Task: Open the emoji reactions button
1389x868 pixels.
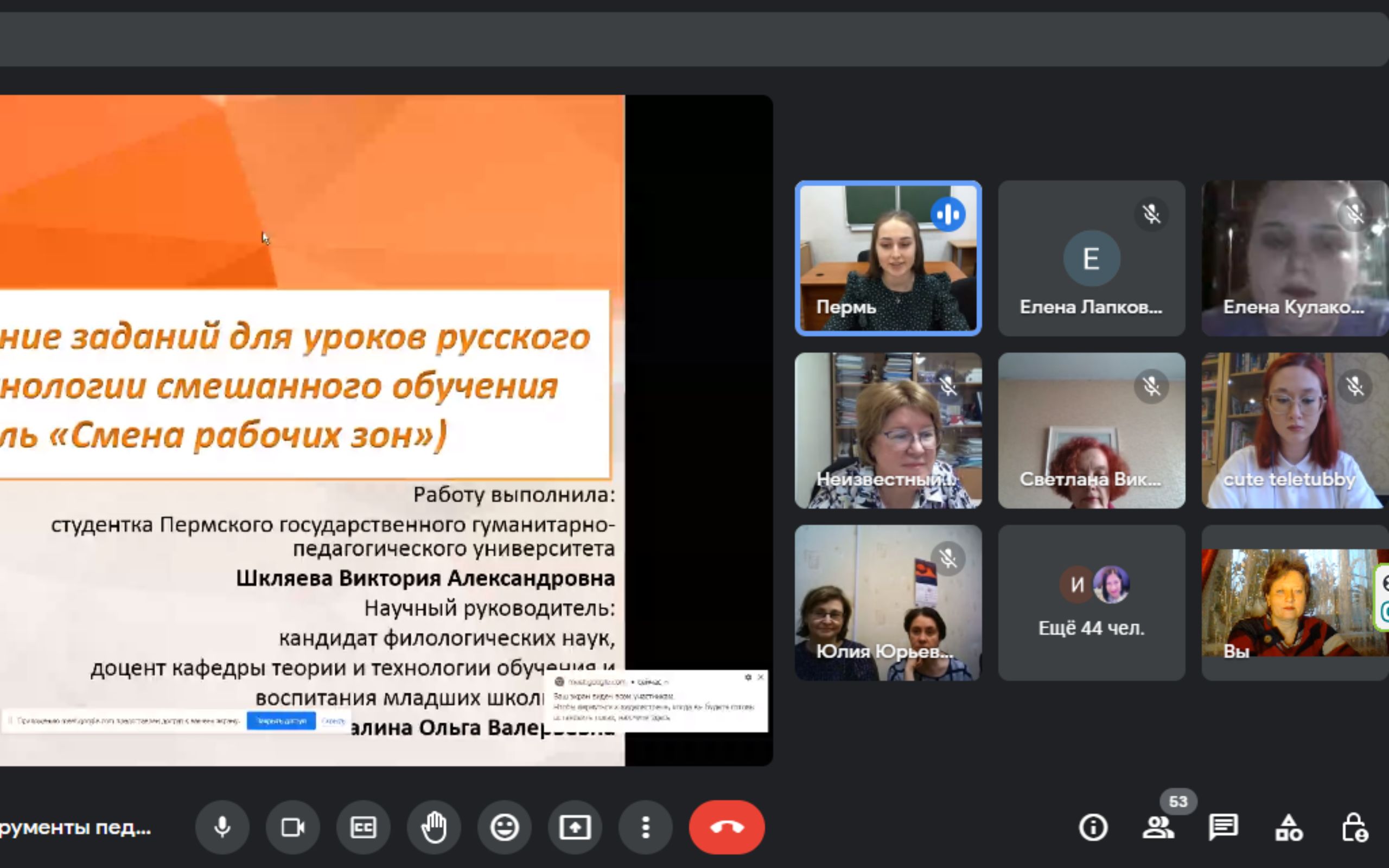Action: tap(505, 827)
